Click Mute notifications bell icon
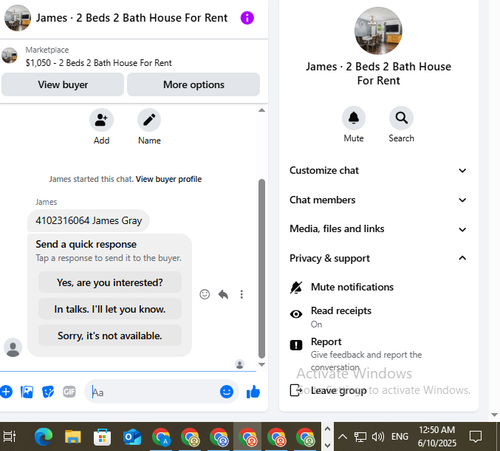 click(x=296, y=287)
